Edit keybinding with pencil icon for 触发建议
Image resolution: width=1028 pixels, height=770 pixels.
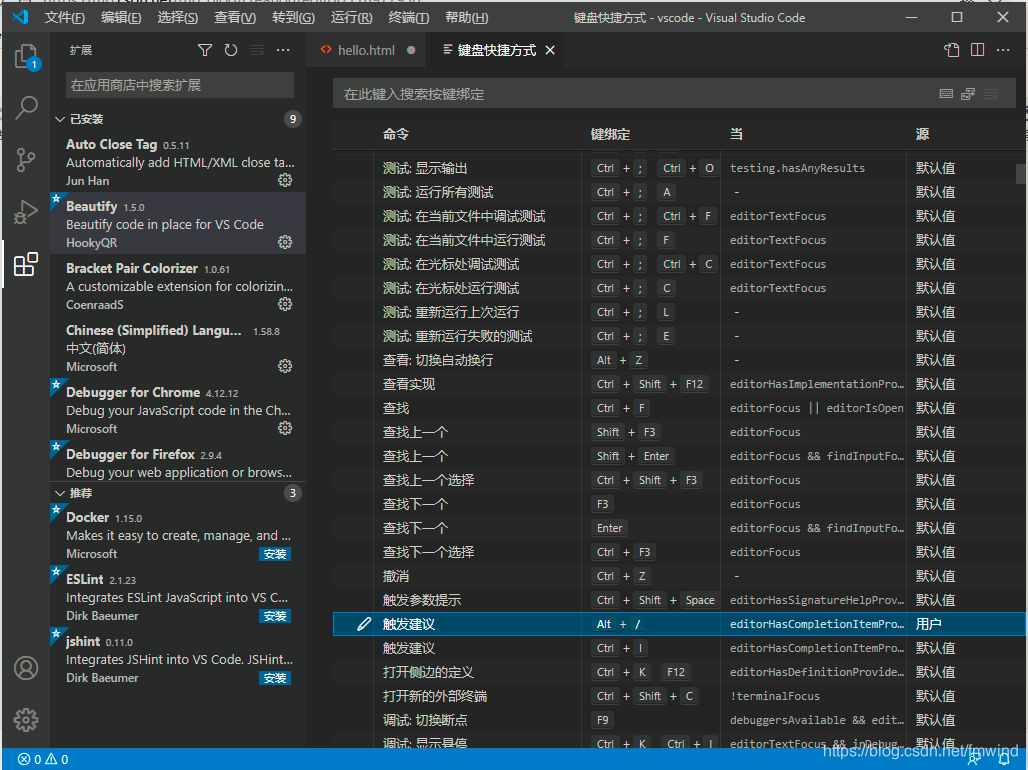364,624
